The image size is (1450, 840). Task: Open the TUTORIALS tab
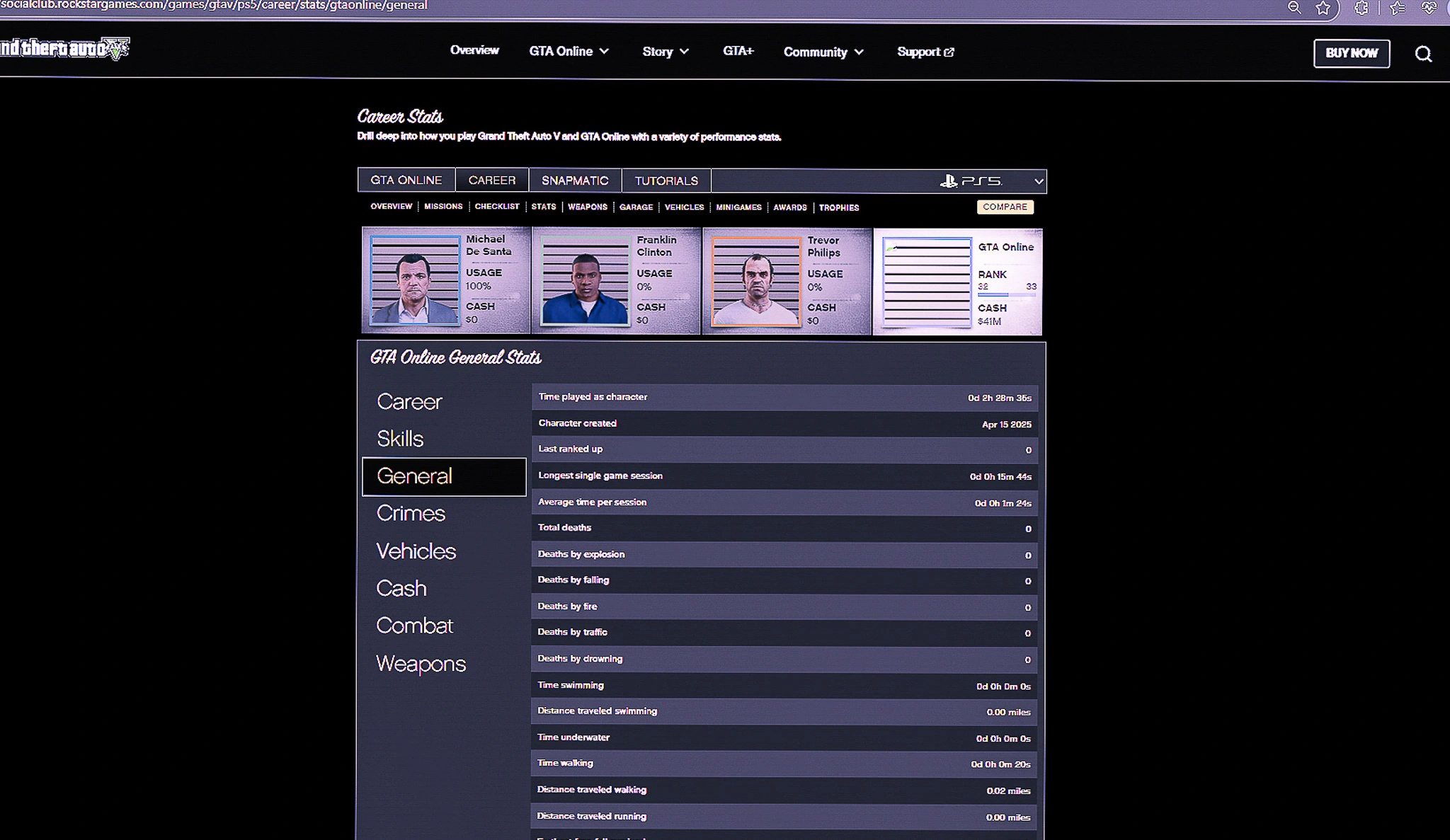[x=666, y=181]
